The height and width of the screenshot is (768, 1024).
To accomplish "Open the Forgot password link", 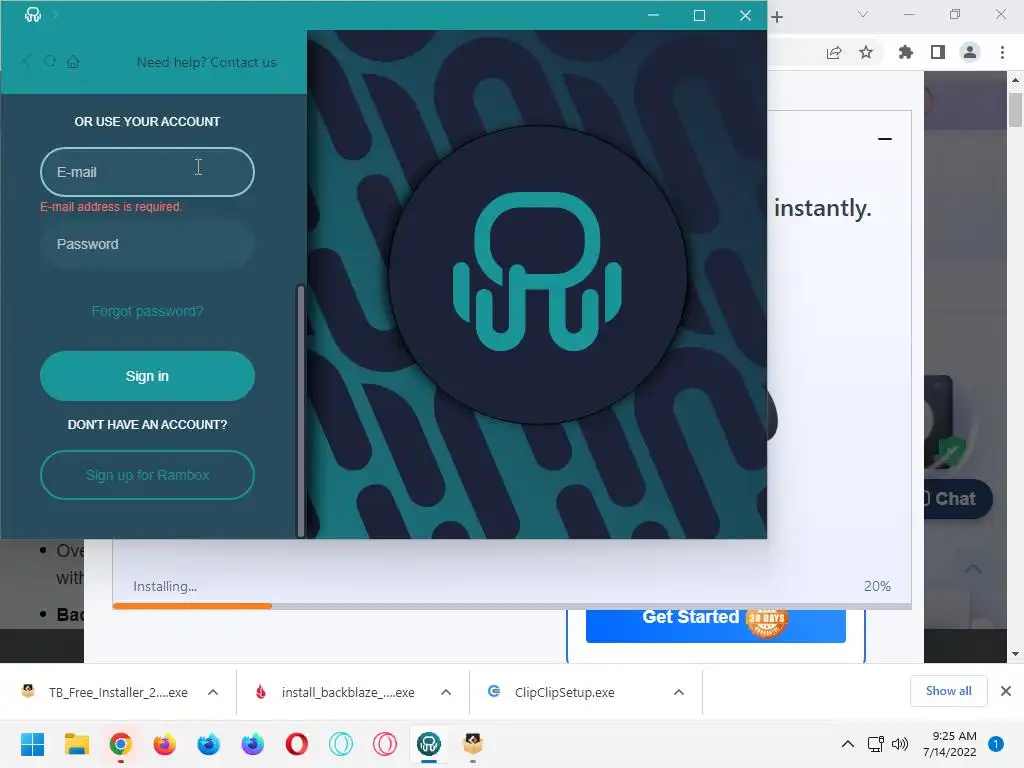I will tap(148, 311).
